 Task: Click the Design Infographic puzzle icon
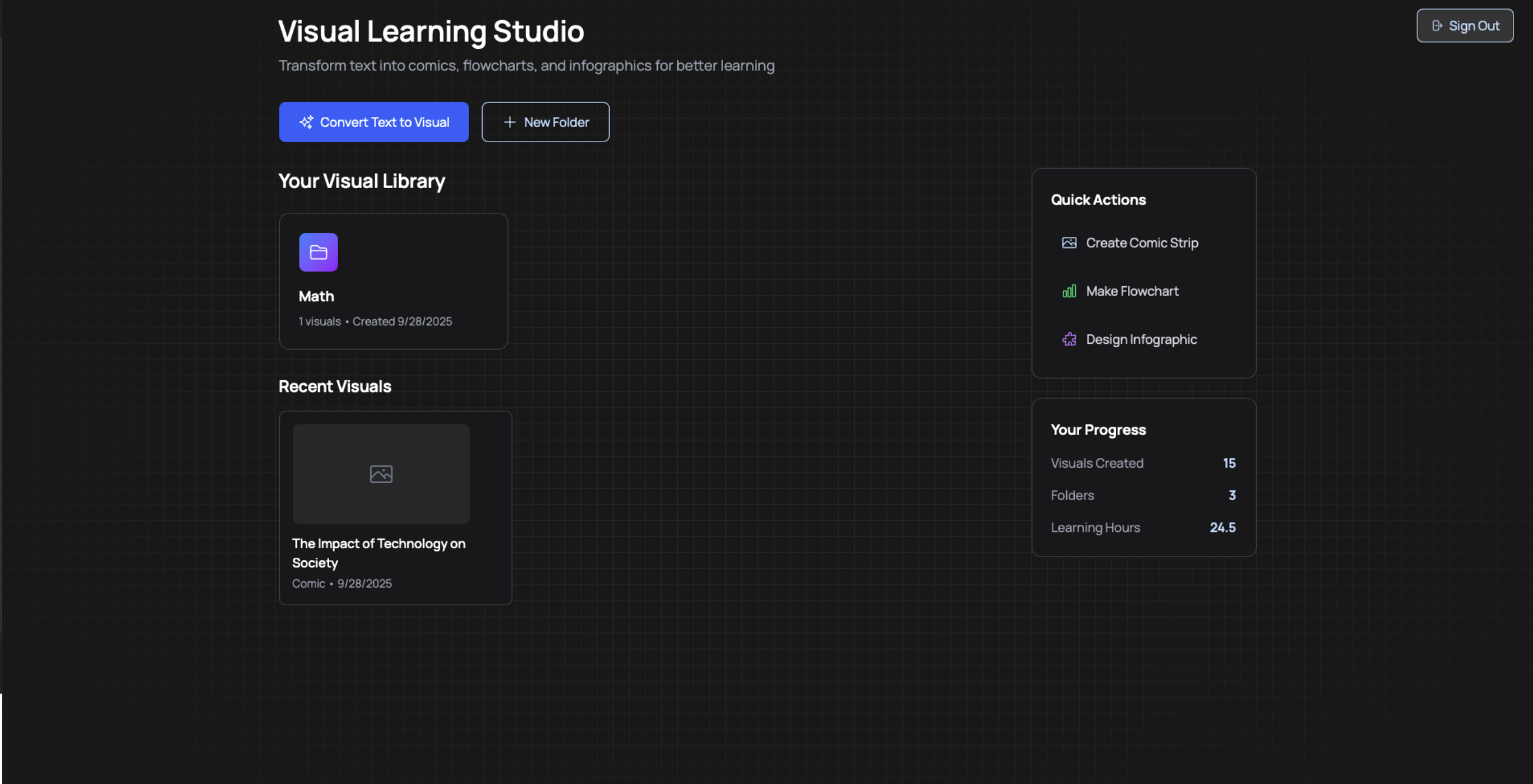[x=1069, y=339]
